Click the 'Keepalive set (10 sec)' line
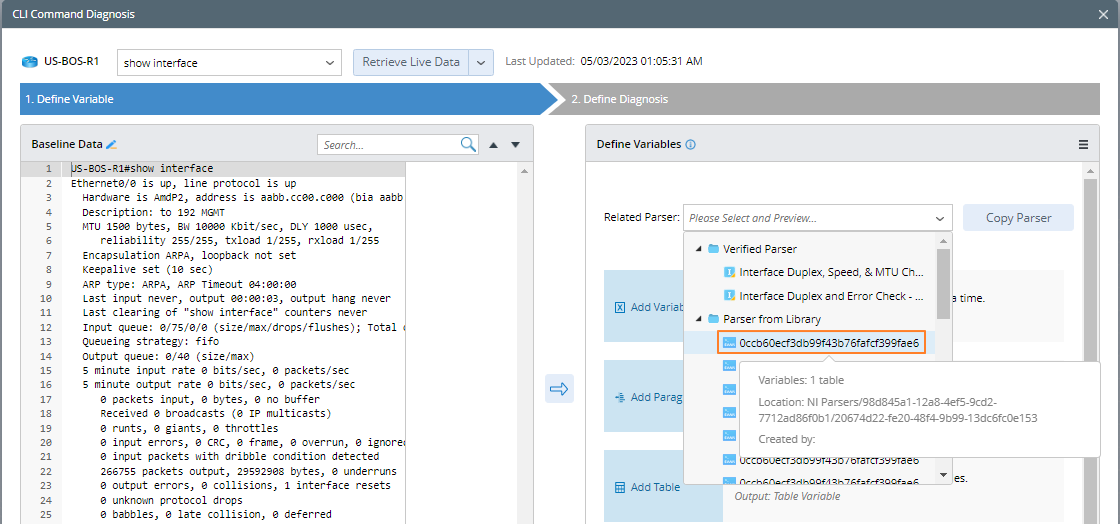 (147, 270)
